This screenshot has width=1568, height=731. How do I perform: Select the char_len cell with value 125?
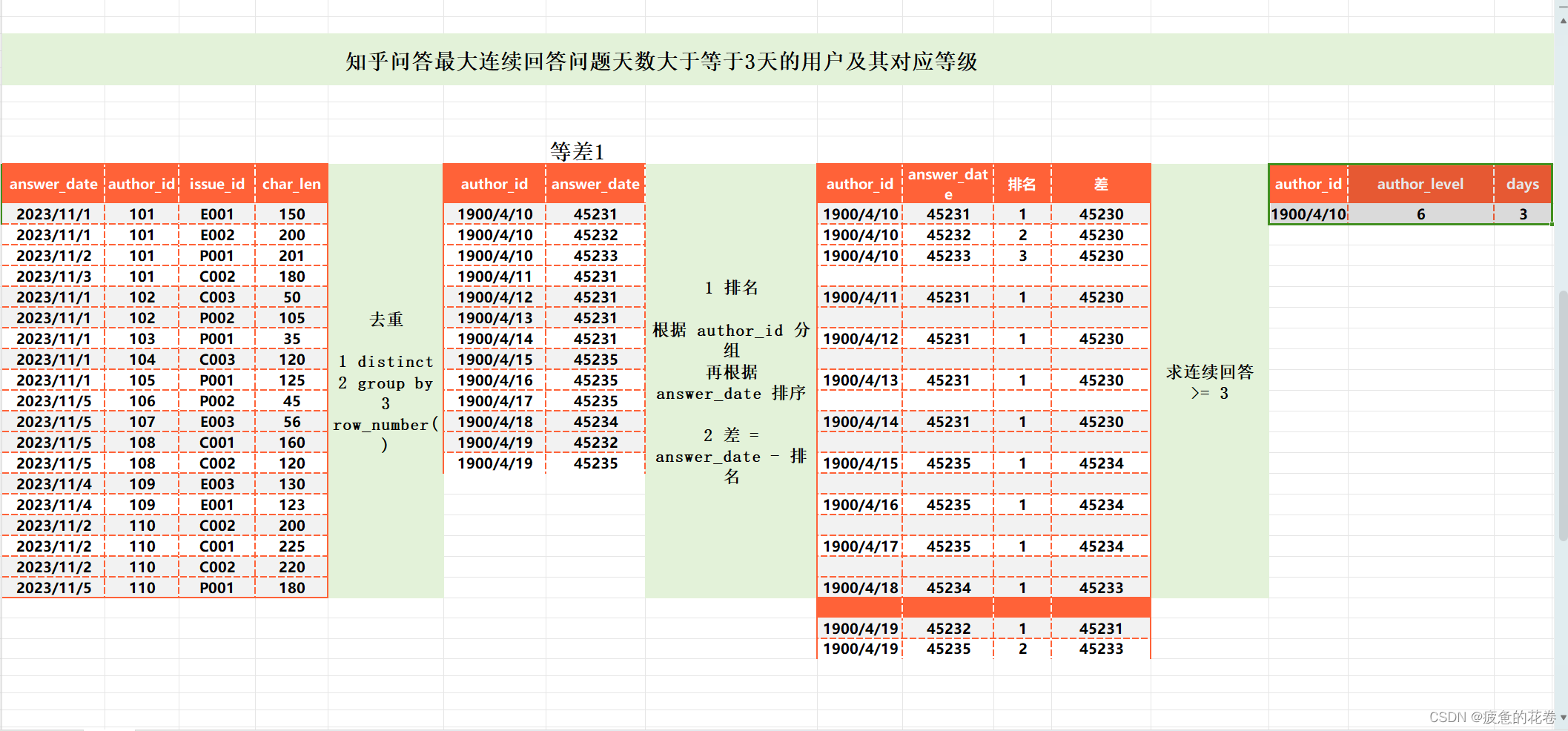coord(291,380)
